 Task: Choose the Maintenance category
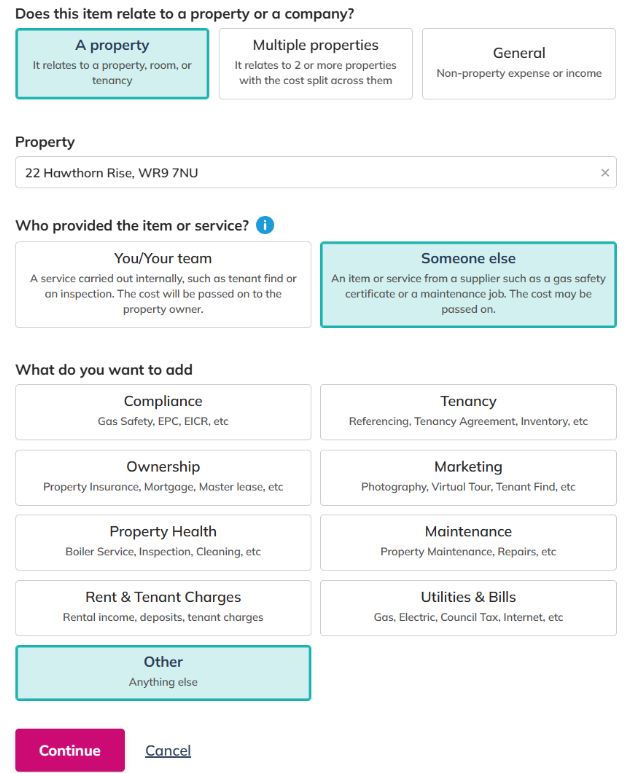(468, 543)
